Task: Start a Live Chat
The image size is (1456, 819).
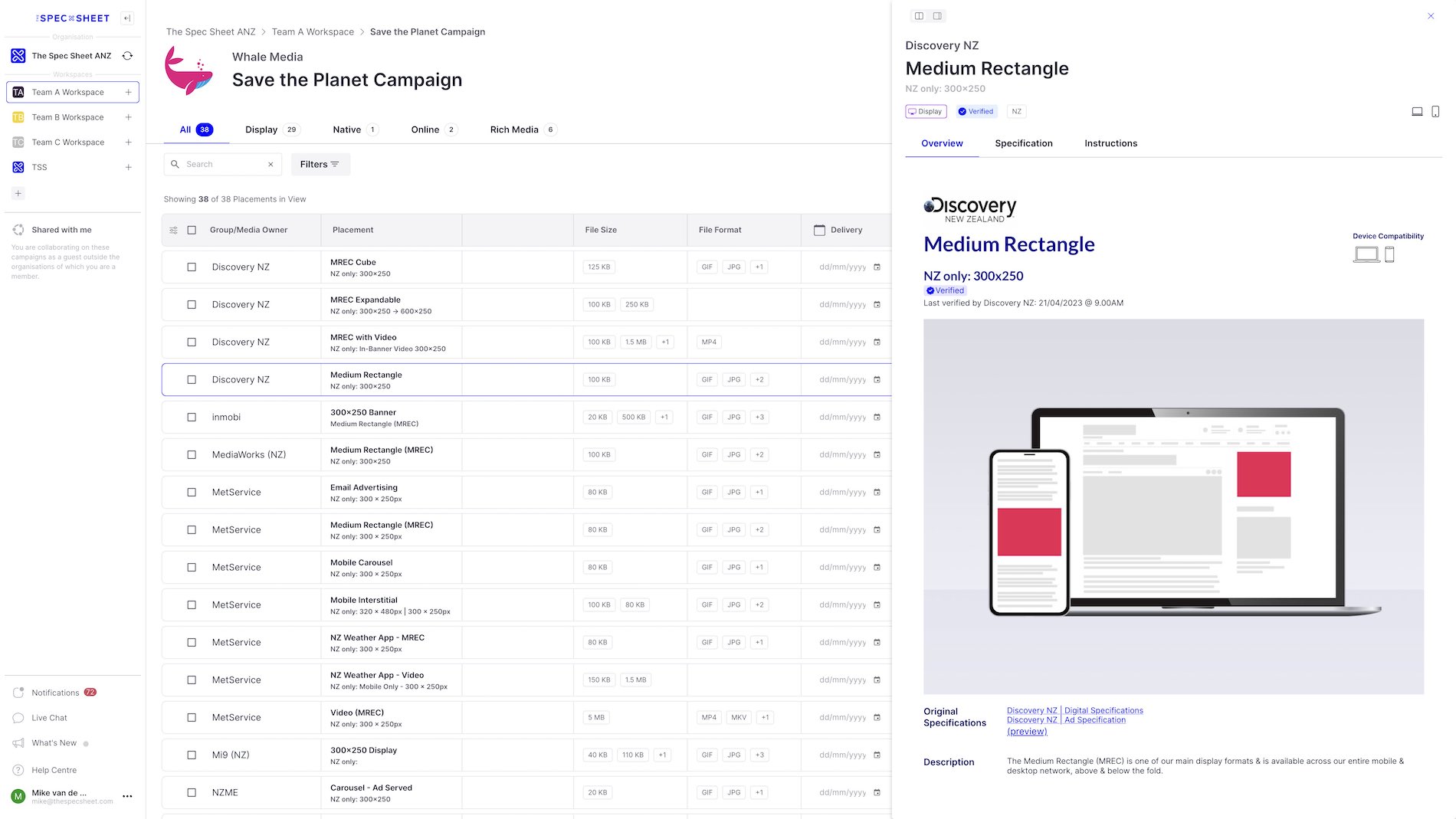Action: pos(49,718)
